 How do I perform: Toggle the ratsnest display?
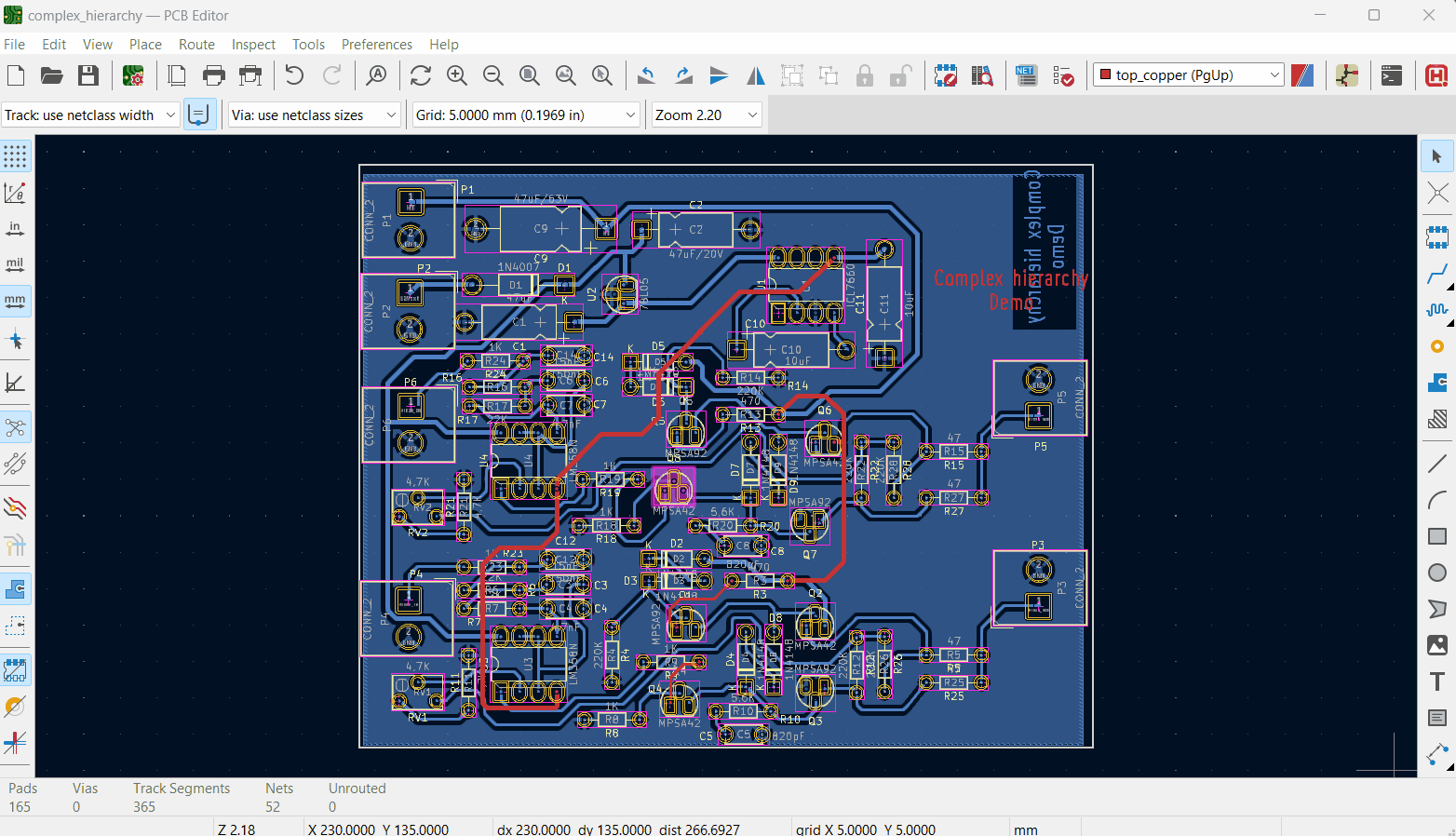point(15,427)
